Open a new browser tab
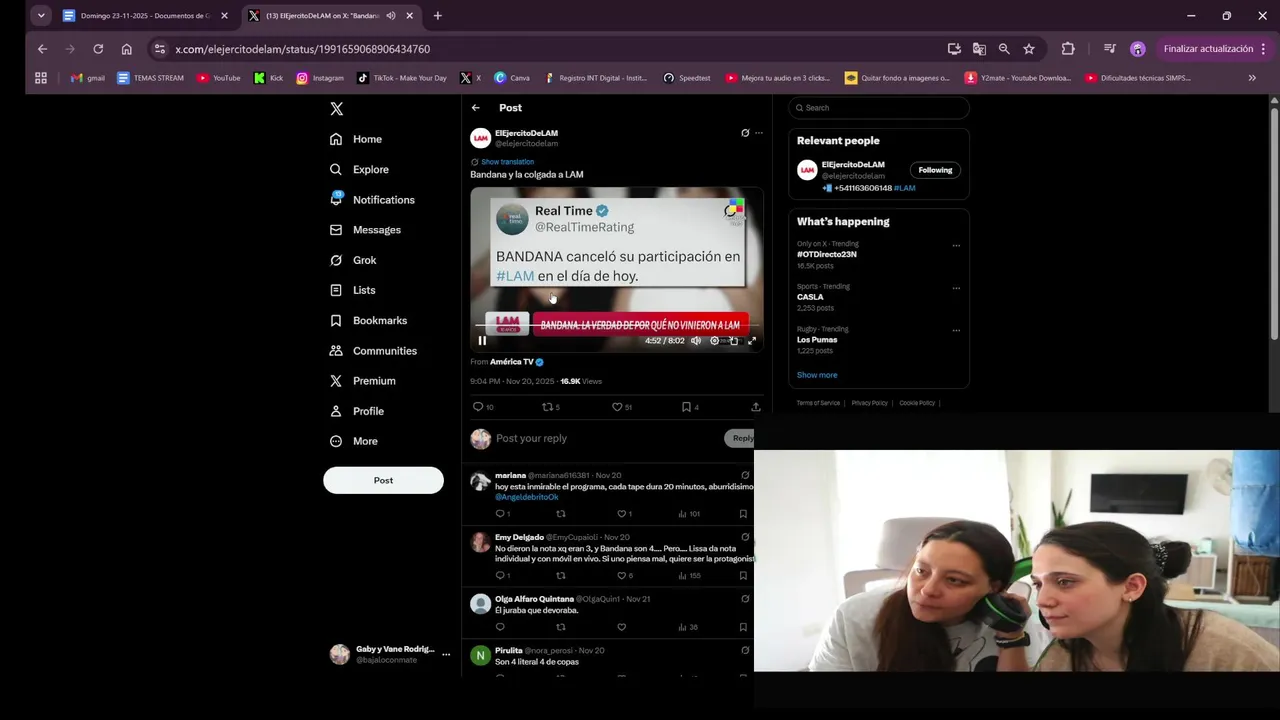 coord(437,16)
